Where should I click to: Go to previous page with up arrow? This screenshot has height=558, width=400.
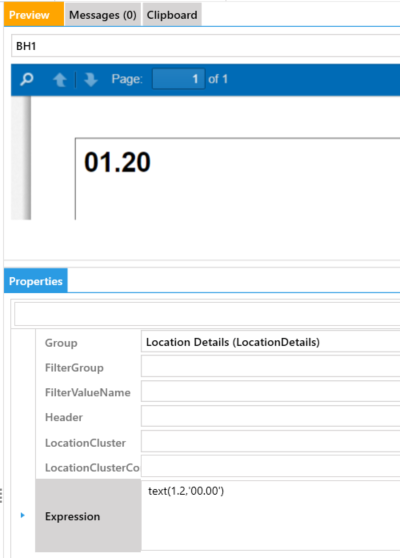click(x=60, y=79)
